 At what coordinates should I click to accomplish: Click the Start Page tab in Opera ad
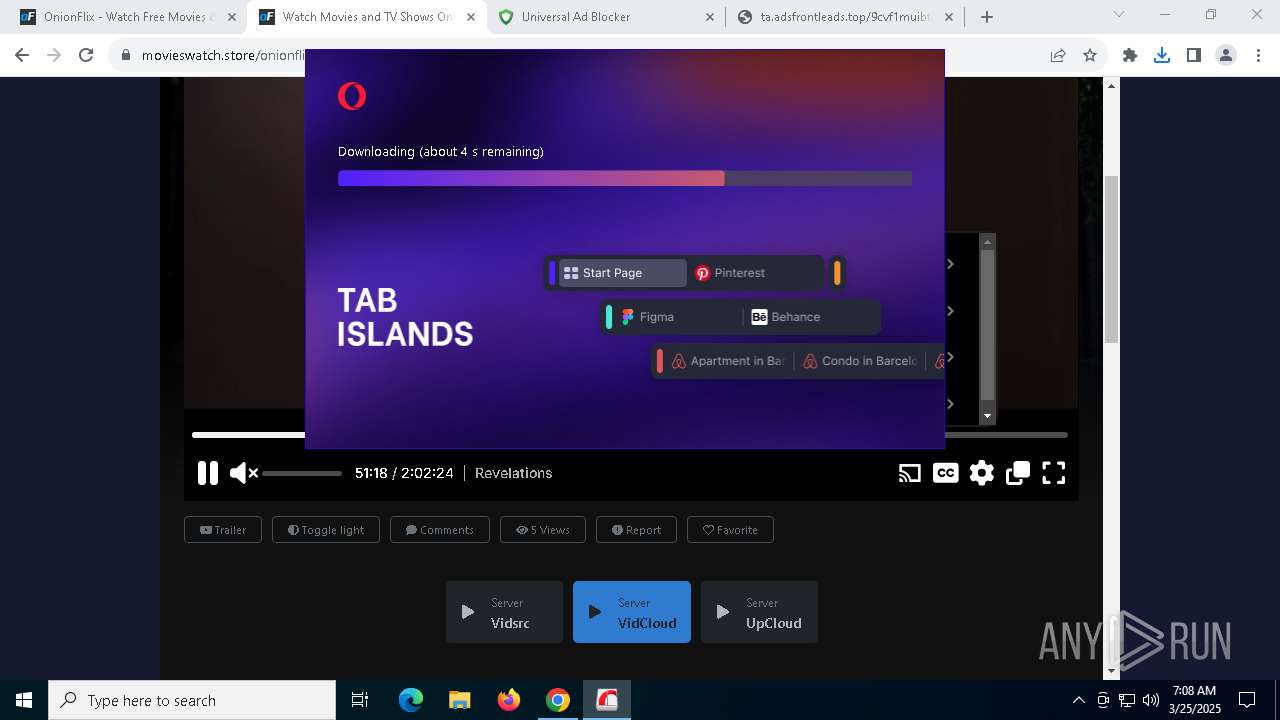click(x=622, y=273)
